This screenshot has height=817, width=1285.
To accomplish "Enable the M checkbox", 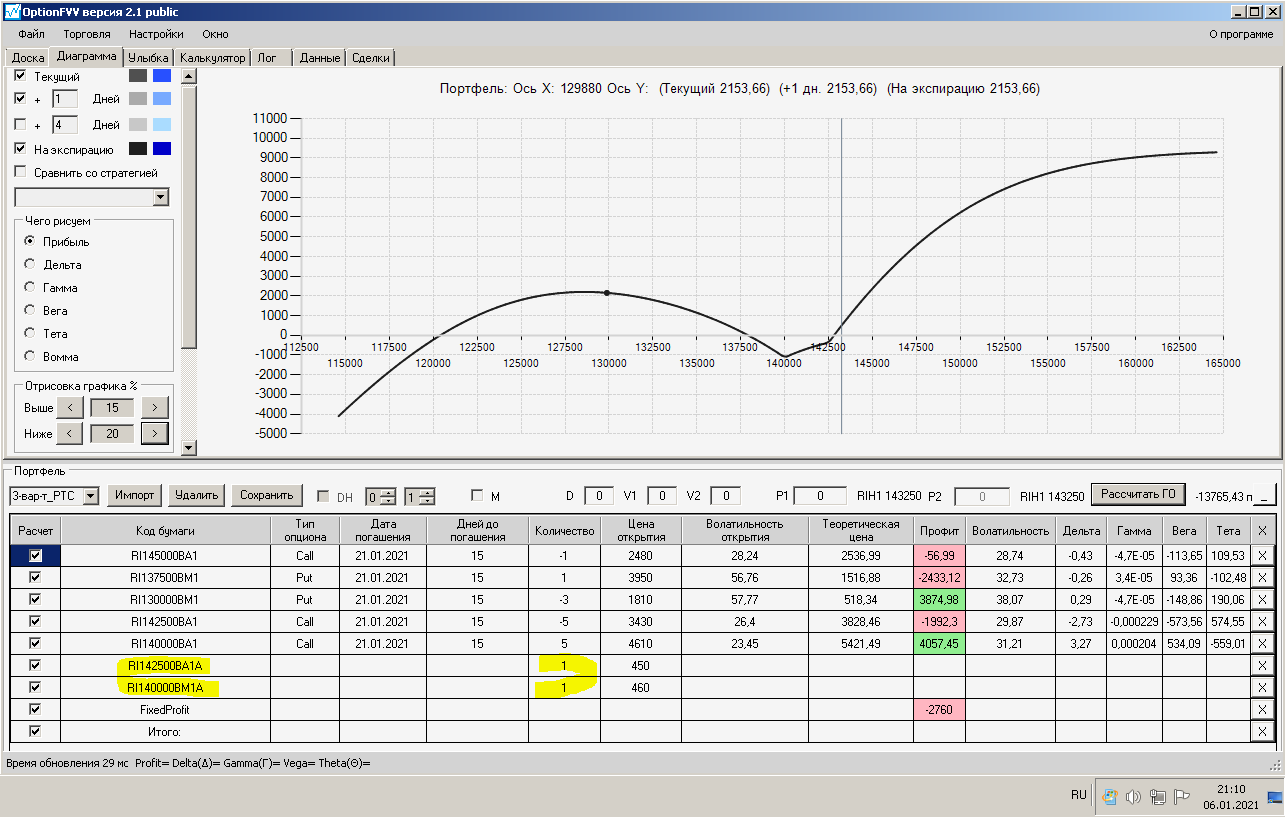I will tap(477, 496).
